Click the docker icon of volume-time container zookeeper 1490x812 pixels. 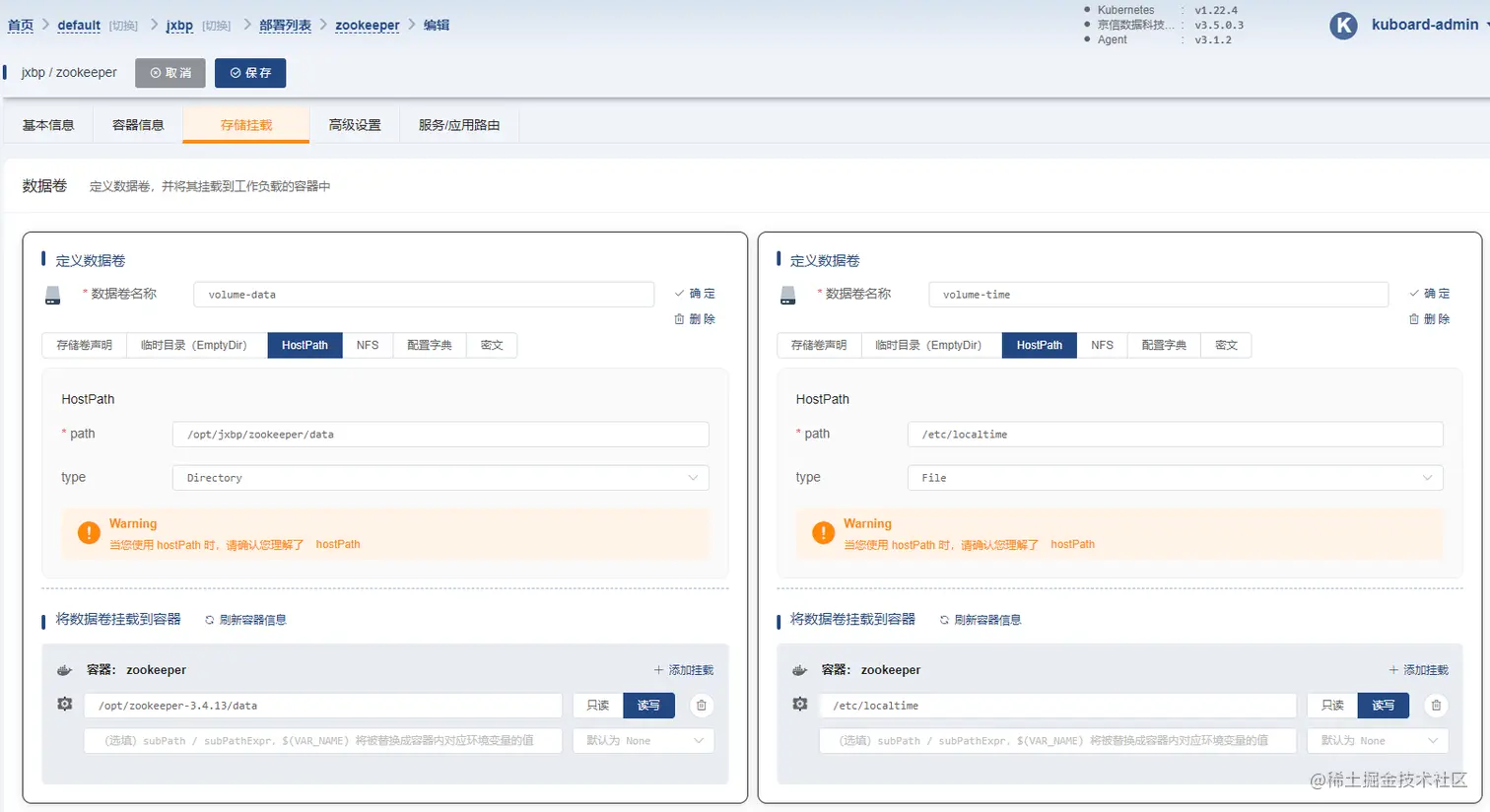pyautogui.click(x=800, y=670)
